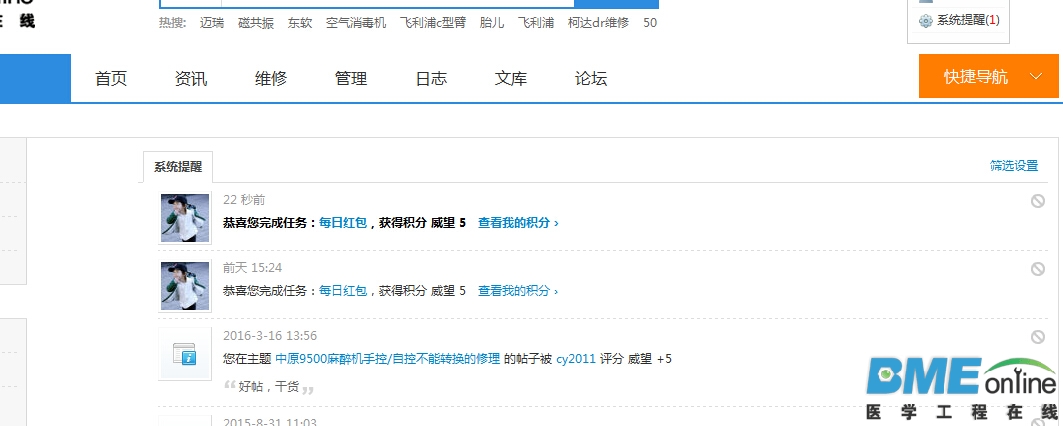
Task: Click hot search term 东软
Action: pos(300,23)
